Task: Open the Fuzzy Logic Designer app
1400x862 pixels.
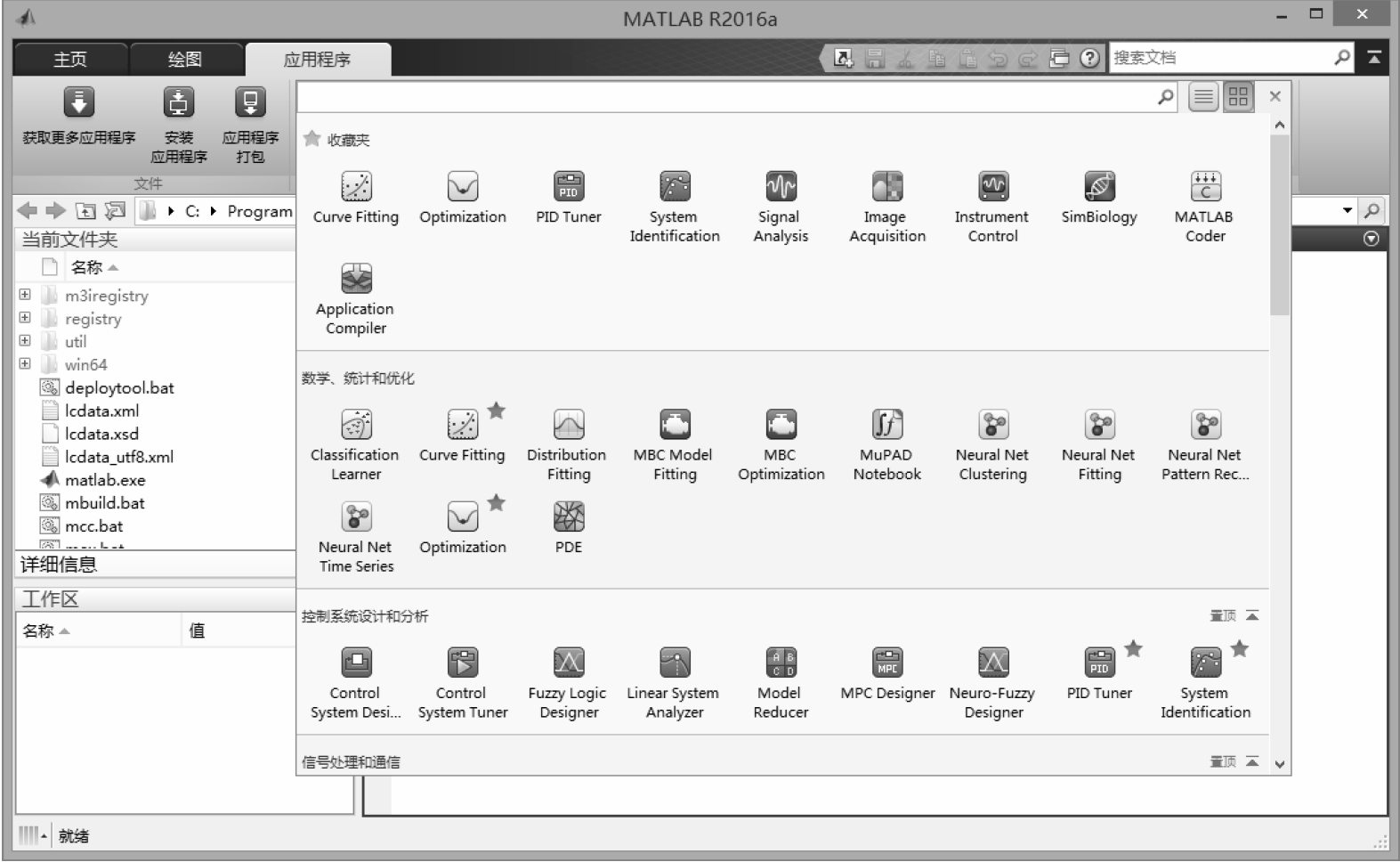Action: (569, 683)
